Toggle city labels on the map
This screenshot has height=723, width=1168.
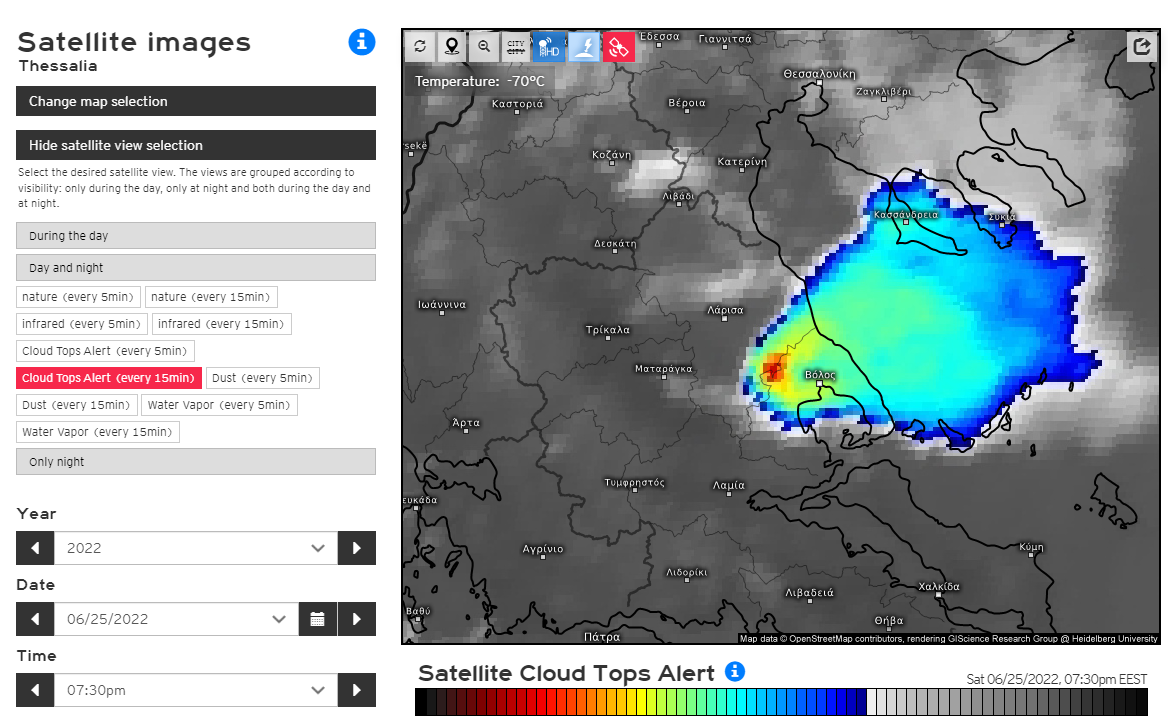click(516, 46)
